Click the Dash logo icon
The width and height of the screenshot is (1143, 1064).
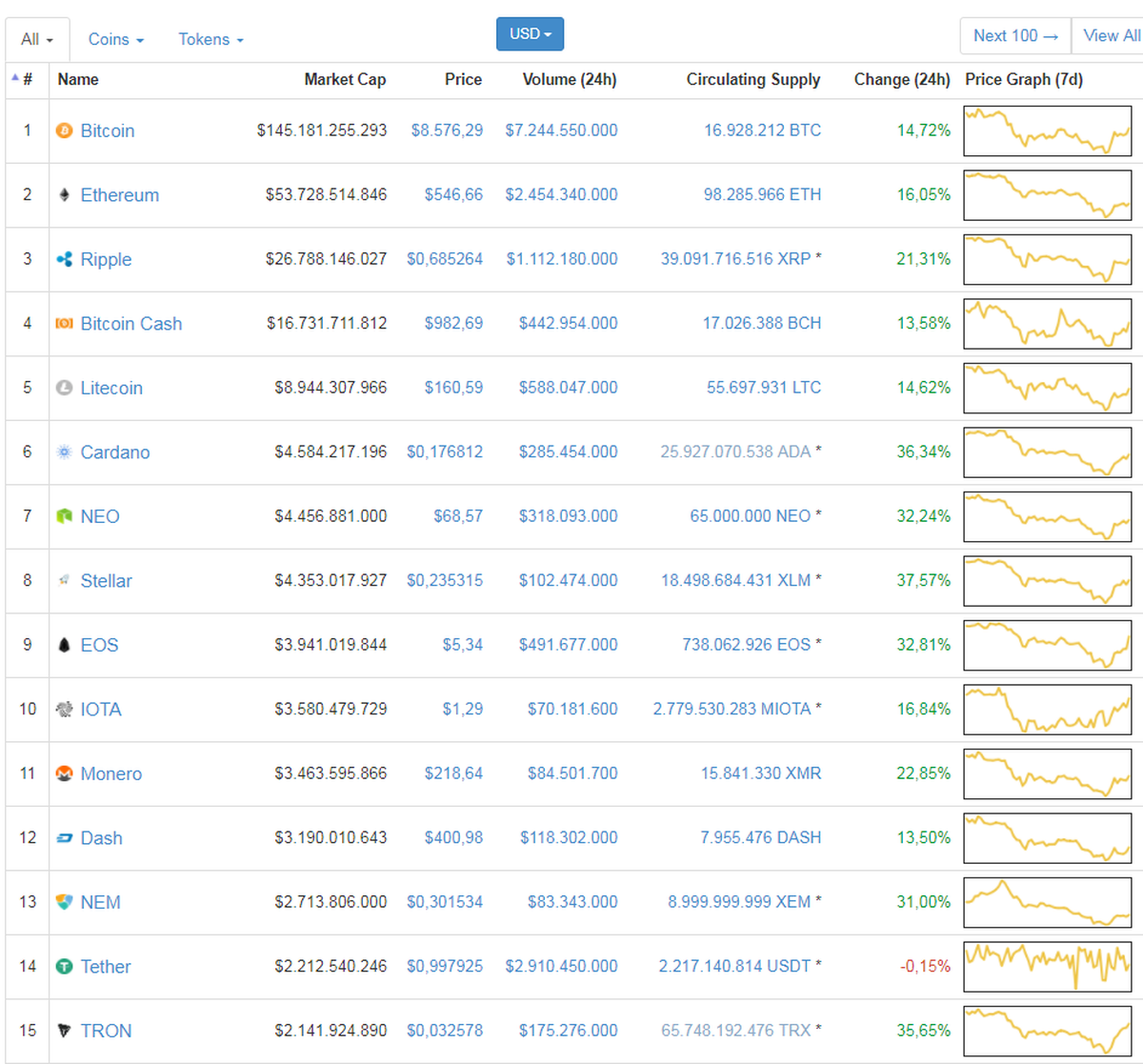tap(64, 838)
